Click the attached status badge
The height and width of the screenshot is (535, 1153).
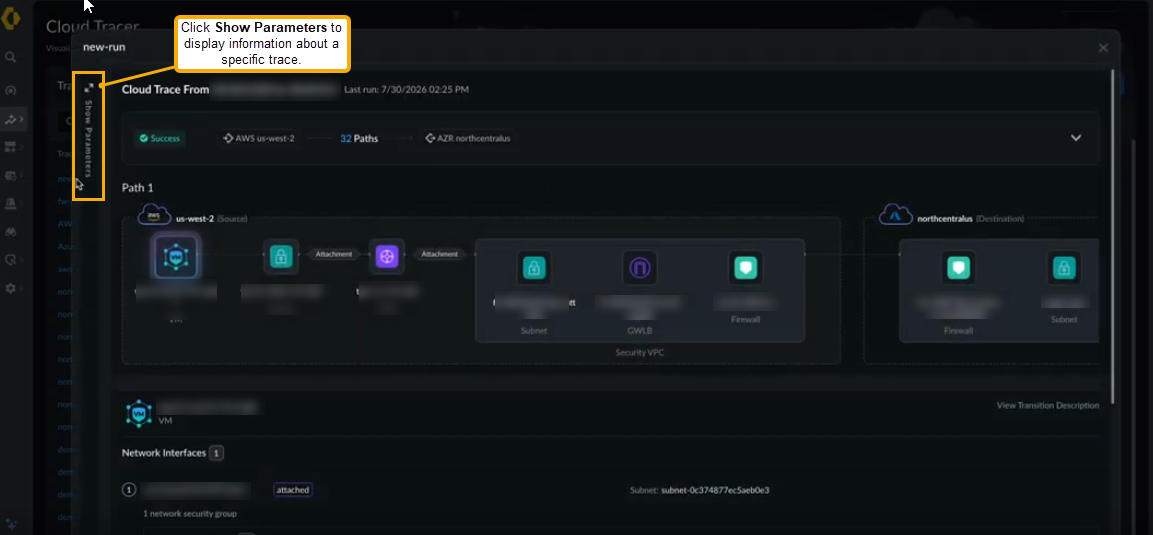[293, 489]
